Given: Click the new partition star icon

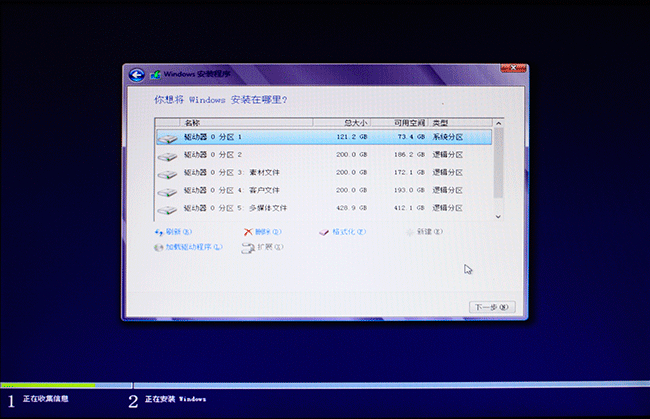Looking at the screenshot, I should pos(410,232).
